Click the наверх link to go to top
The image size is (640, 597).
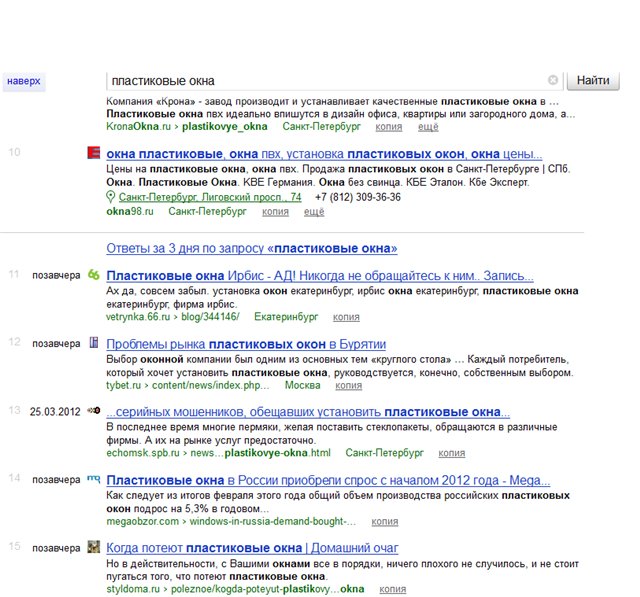(x=24, y=81)
